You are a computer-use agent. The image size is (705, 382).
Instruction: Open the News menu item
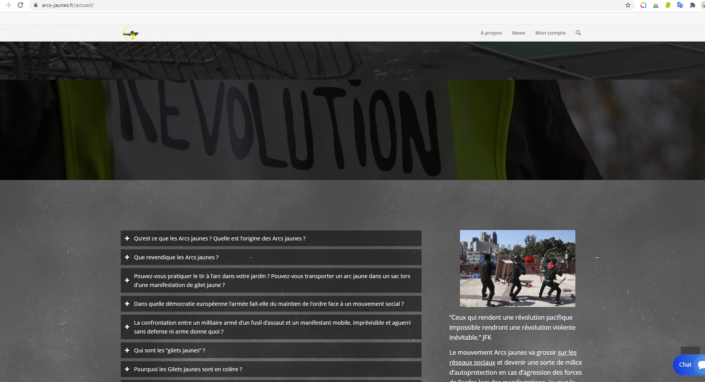(518, 33)
